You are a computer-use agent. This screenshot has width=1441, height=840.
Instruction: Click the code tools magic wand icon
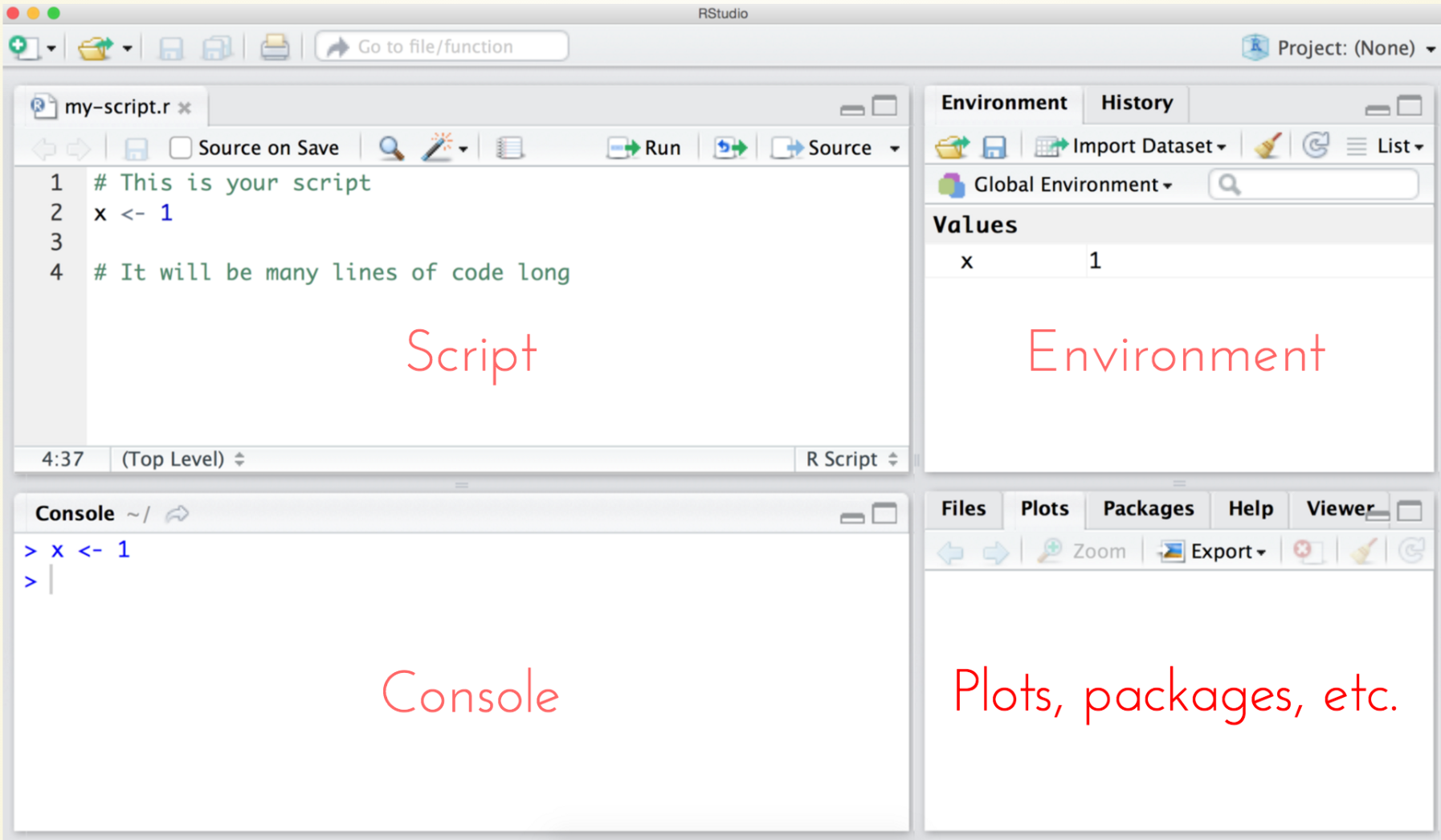(438, 147)
